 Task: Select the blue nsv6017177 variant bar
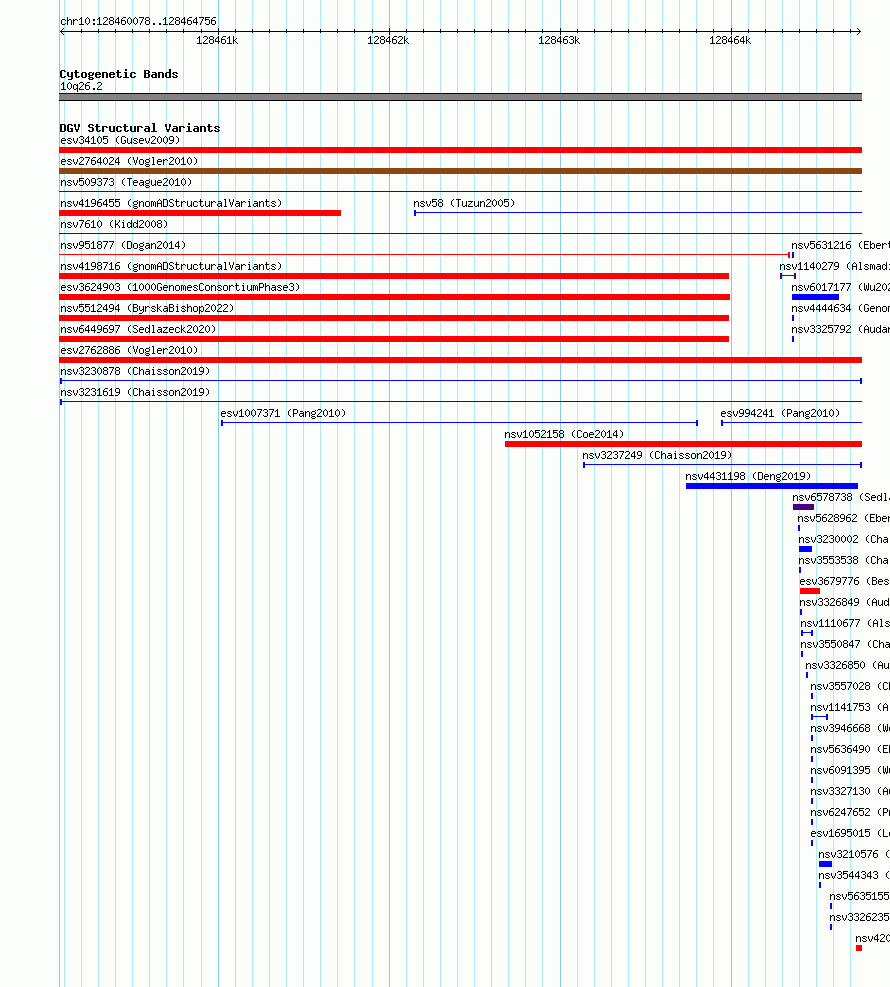tap(815, 297)
